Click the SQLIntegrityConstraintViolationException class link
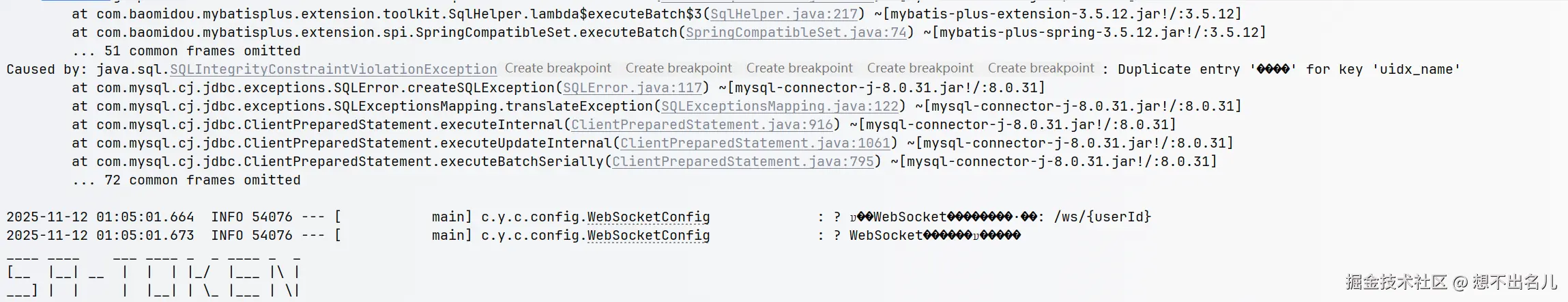This screenshot has height=302, width=1568. pyautogui.click(x=333, y=69)
